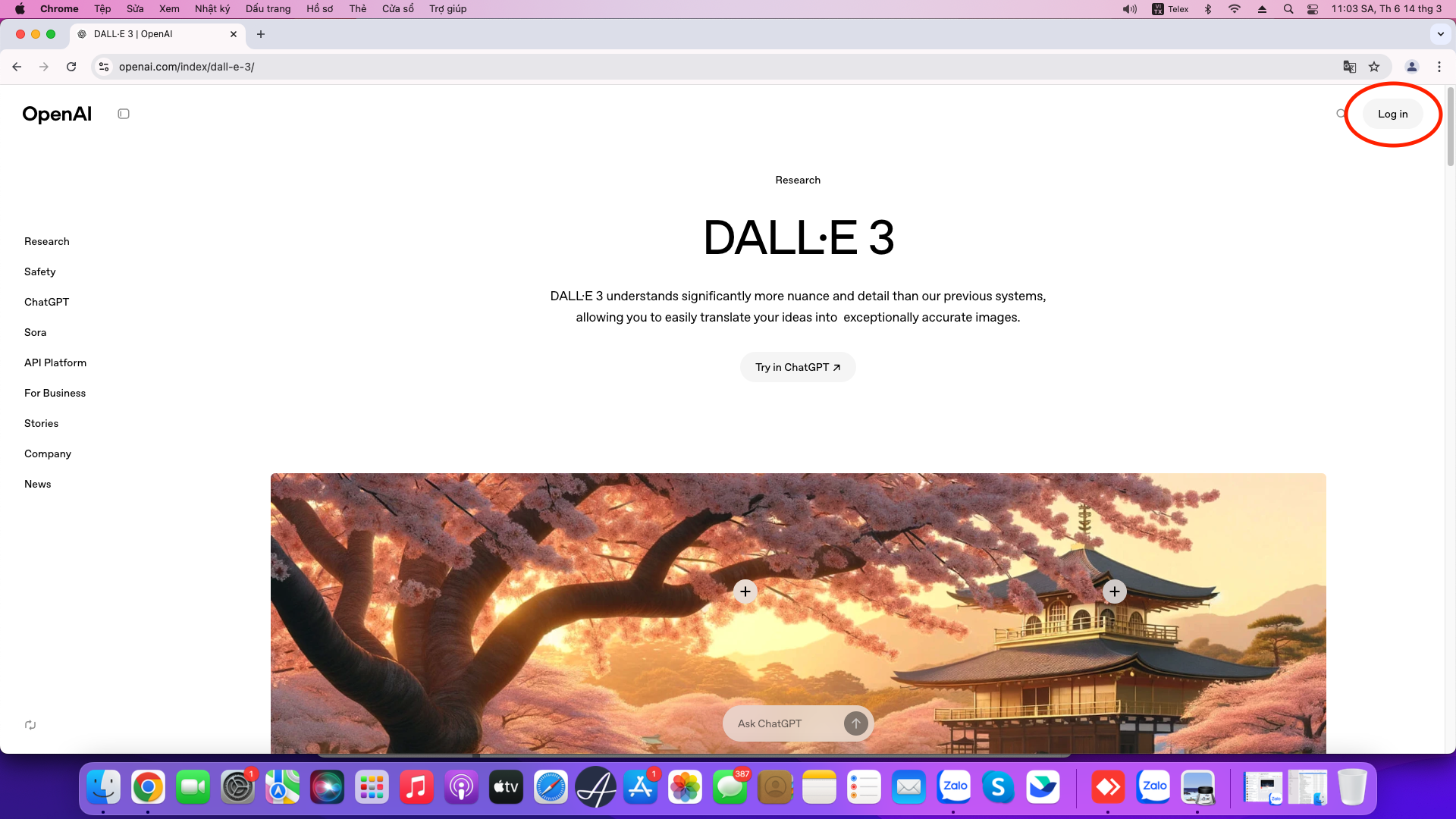The width and height of the screenshot is (1456, 819).
Task: Open the API Platform sidebar link
Action: 55,362
